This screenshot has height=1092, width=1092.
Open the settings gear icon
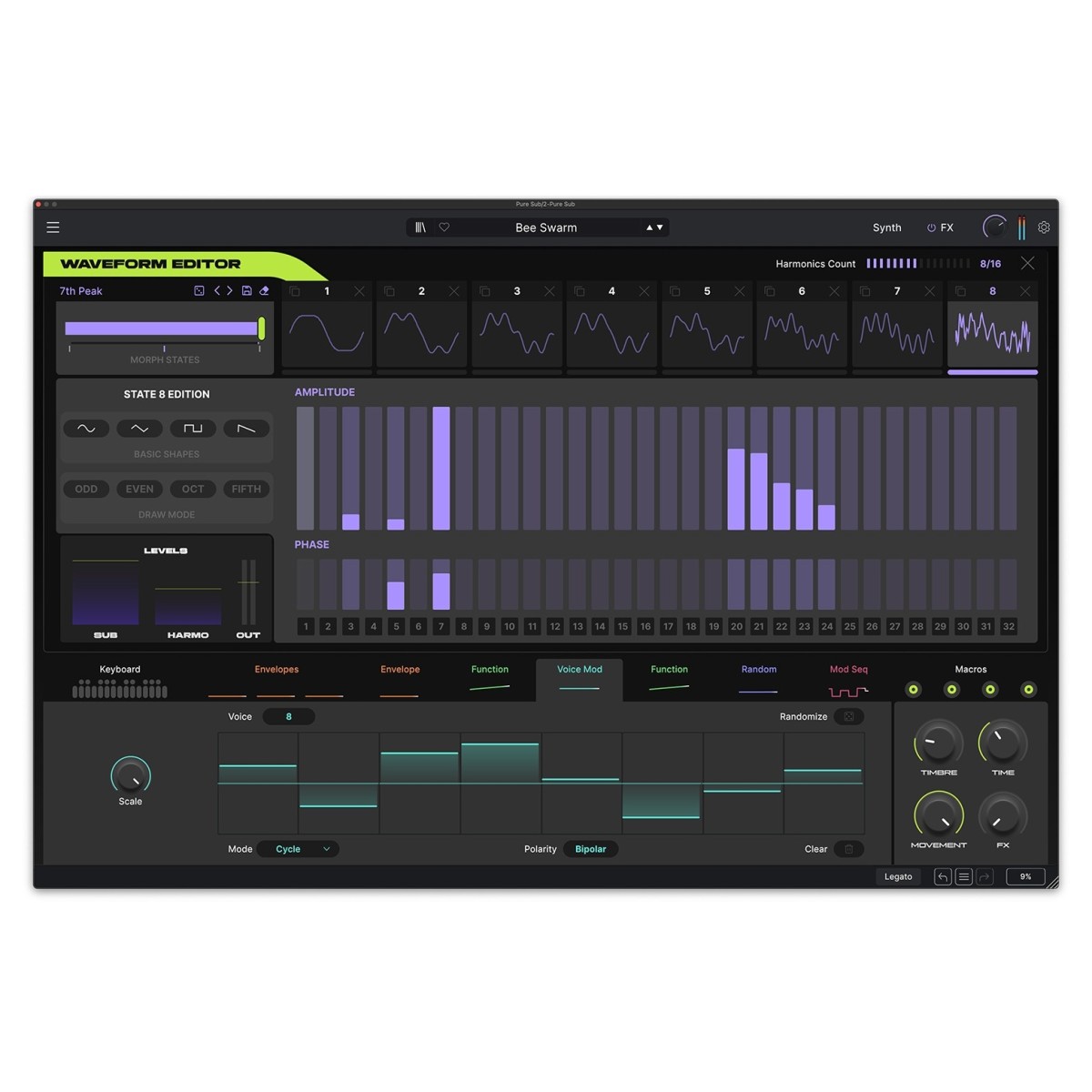coord(1044,227)
